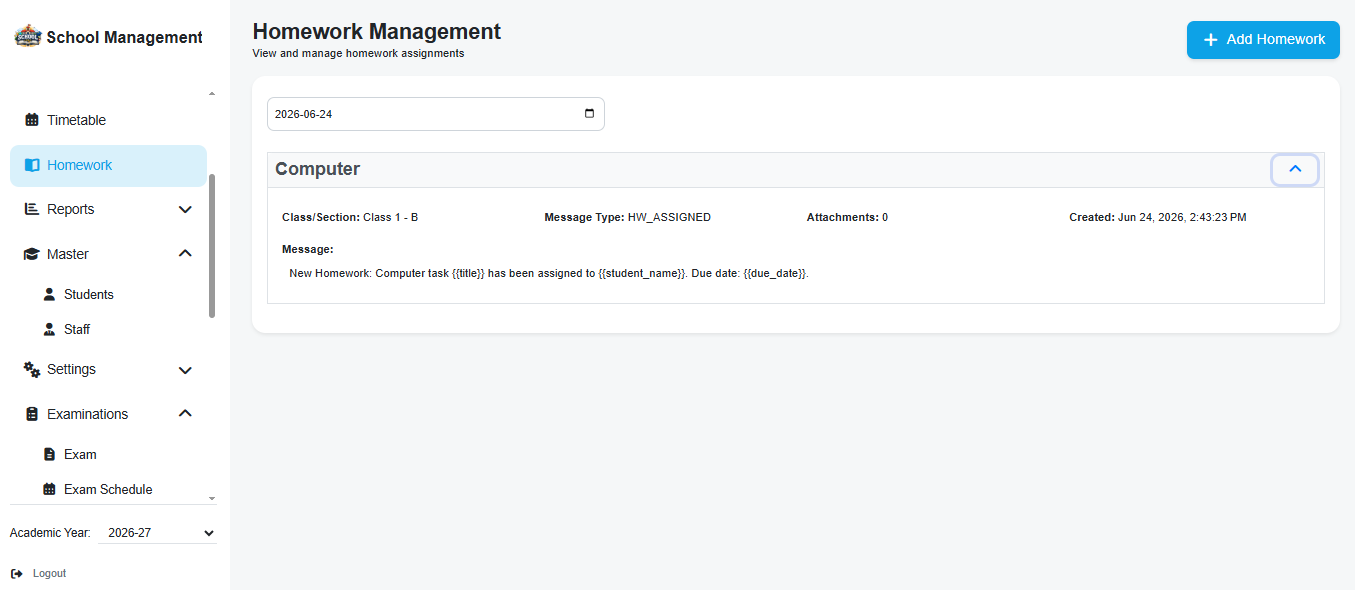Click the Created timestamp Jun 24, 2026
This screenshot has width=1355, height=590.
(x=1182, y=217)
